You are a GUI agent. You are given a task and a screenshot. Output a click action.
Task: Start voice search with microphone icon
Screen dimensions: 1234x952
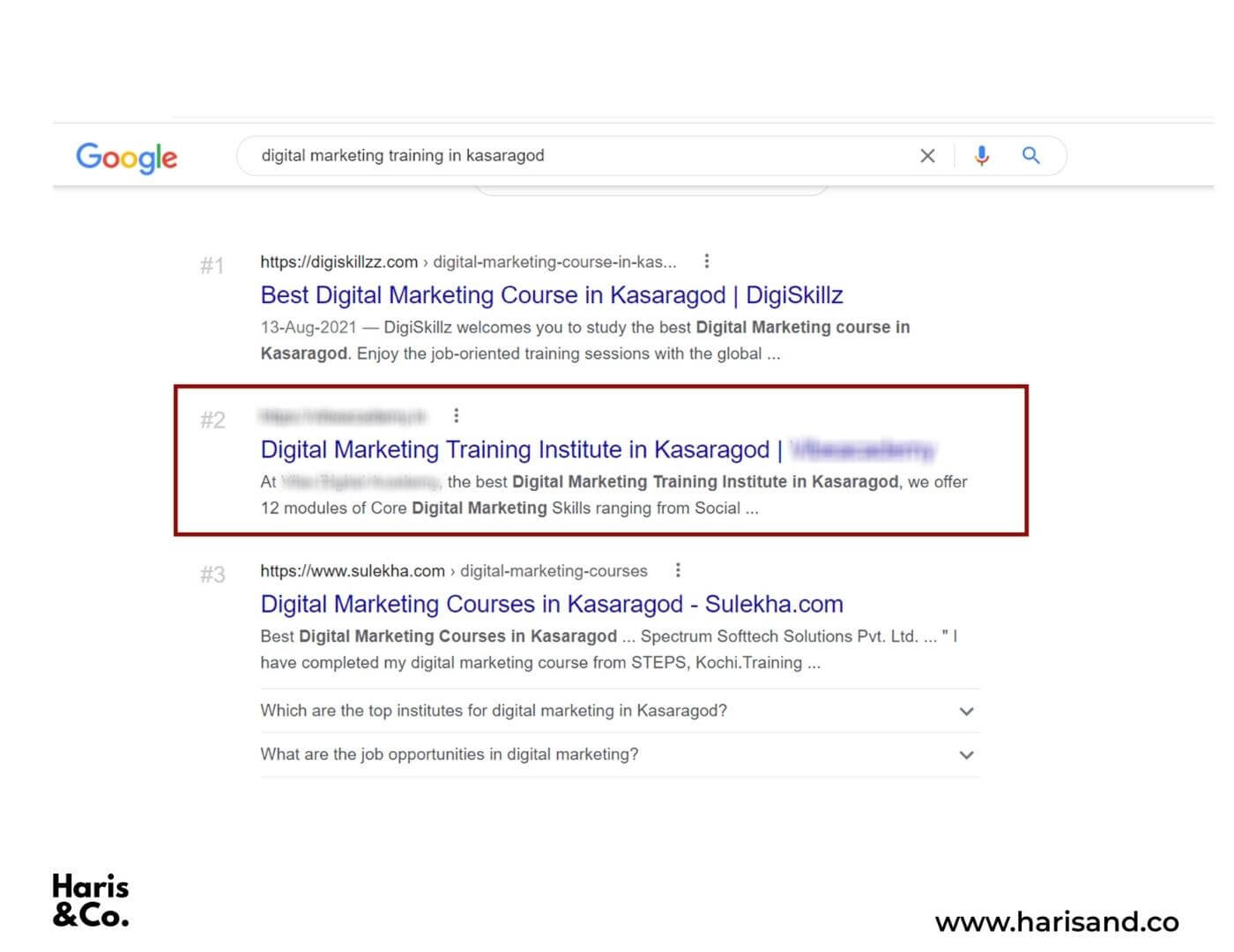tap(981, 156)
